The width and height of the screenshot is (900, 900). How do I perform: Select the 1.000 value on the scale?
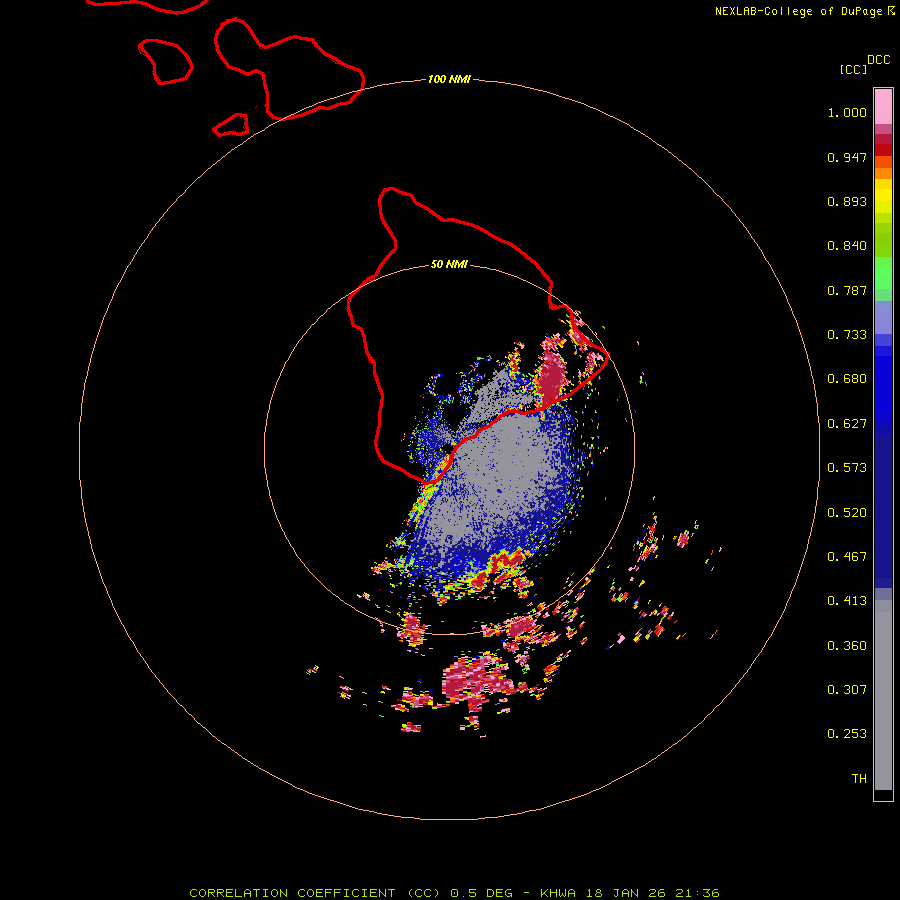coord(847,112)
